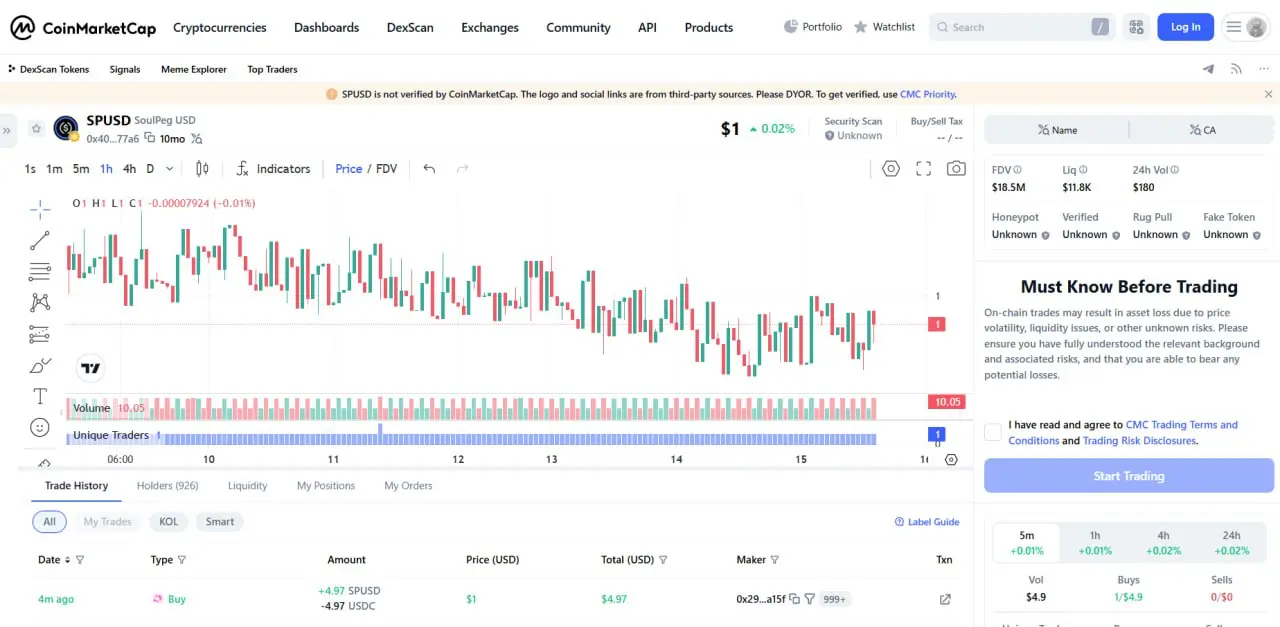Screen dimensions: 1280x627
Task: Agree to CMC Trading Terms checkbox
Action: pyautogui.click(x=993, y=432)
